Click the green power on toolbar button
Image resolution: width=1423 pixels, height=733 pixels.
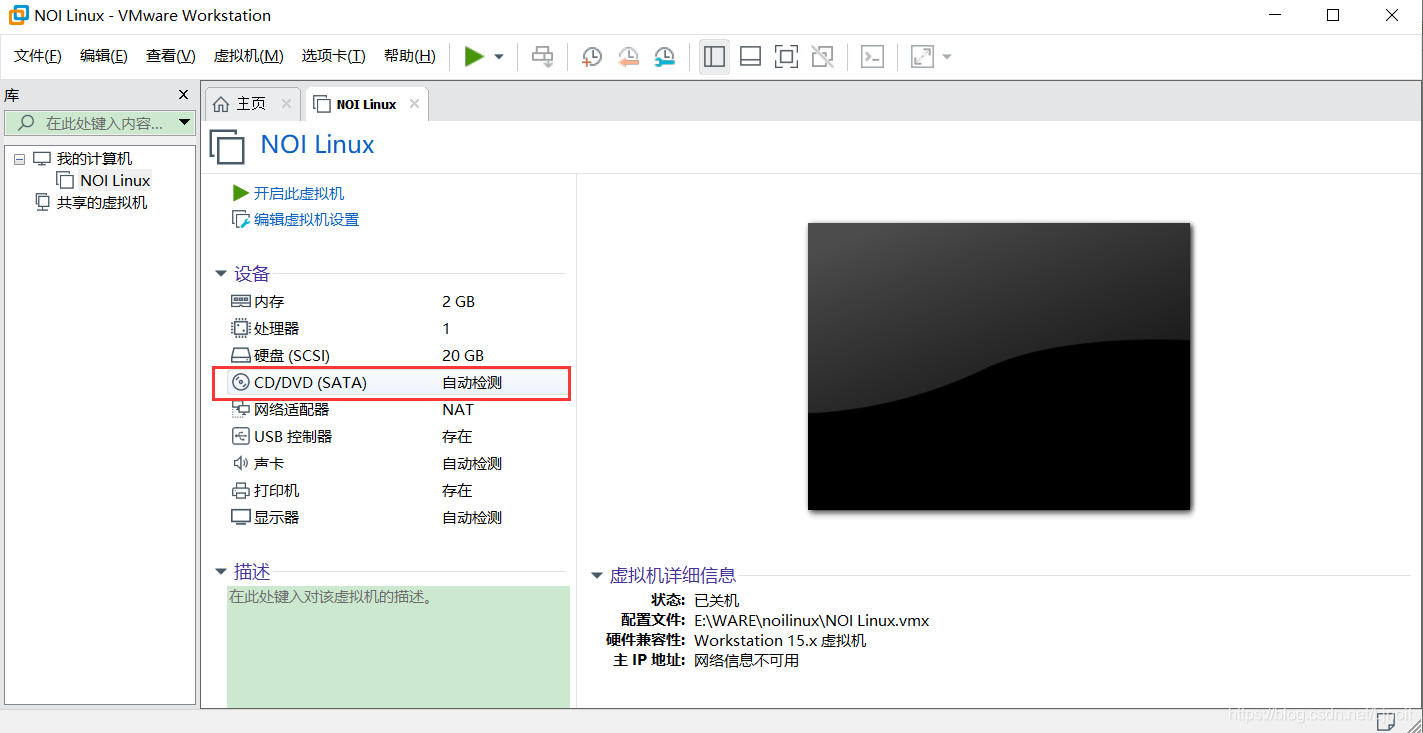474,57
